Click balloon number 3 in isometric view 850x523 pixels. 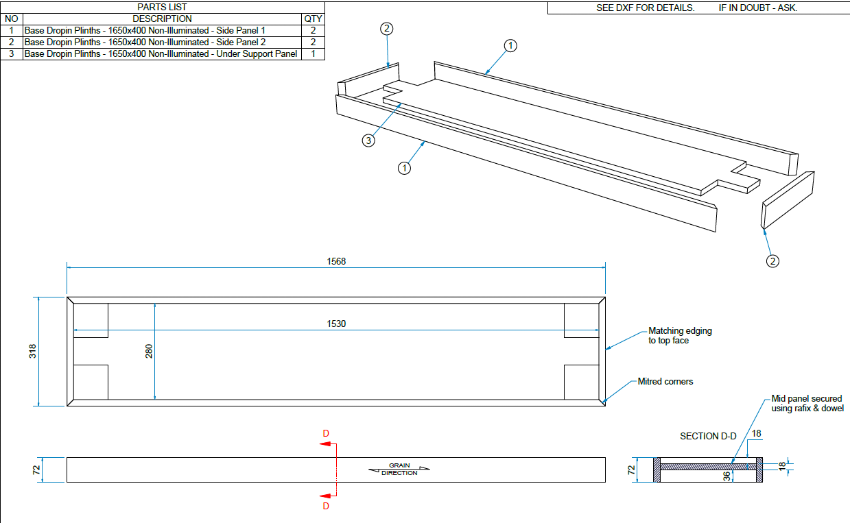[368, 141]
